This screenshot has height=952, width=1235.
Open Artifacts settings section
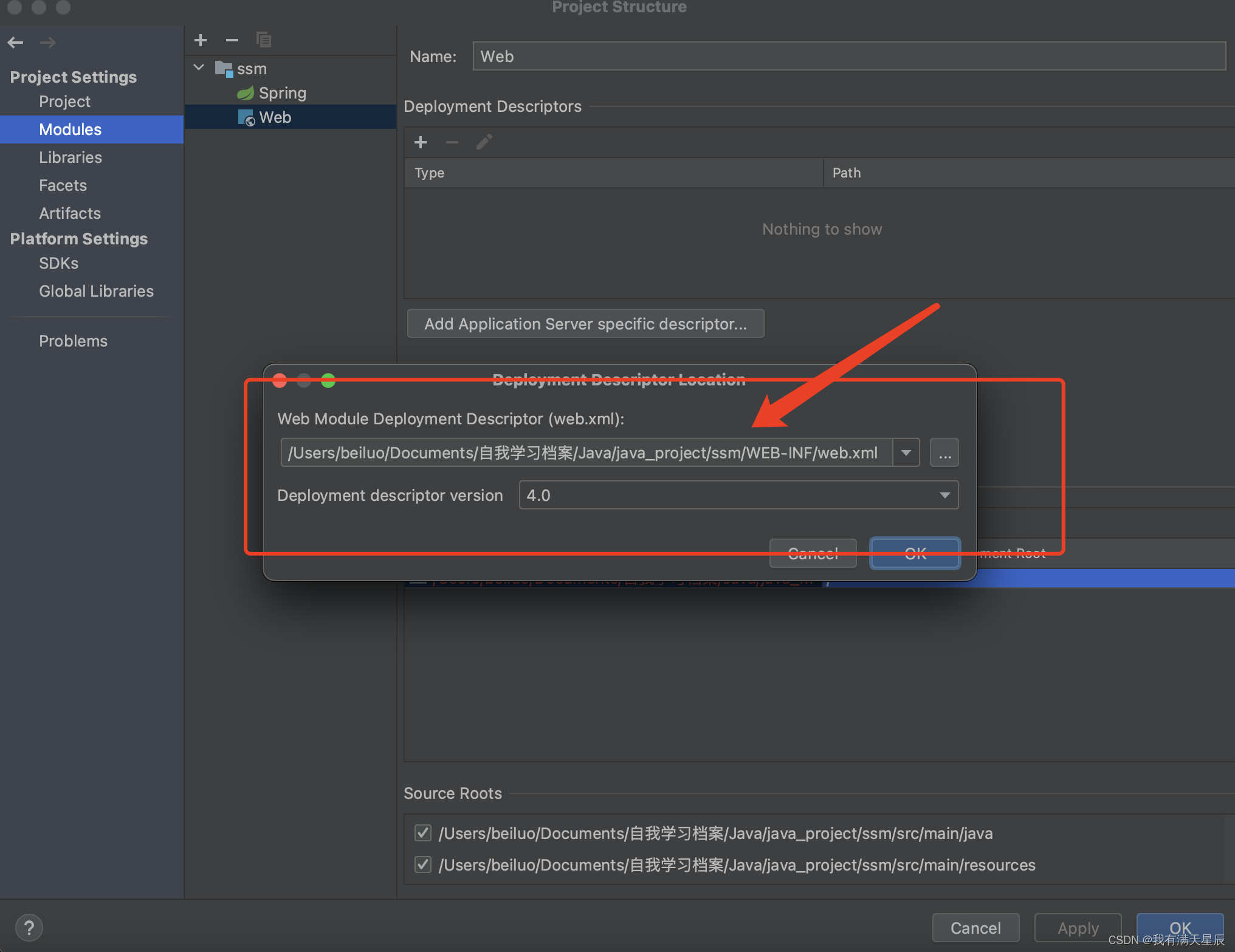click(70, 213)
